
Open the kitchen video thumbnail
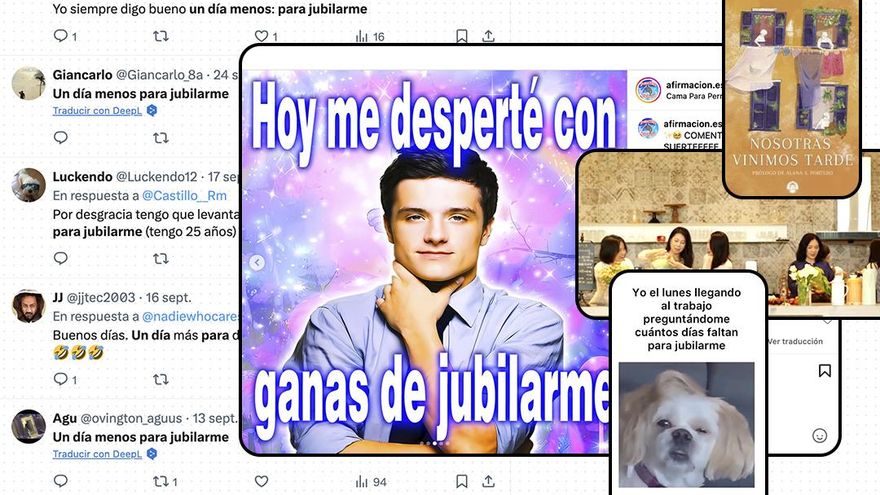(730, 233)
